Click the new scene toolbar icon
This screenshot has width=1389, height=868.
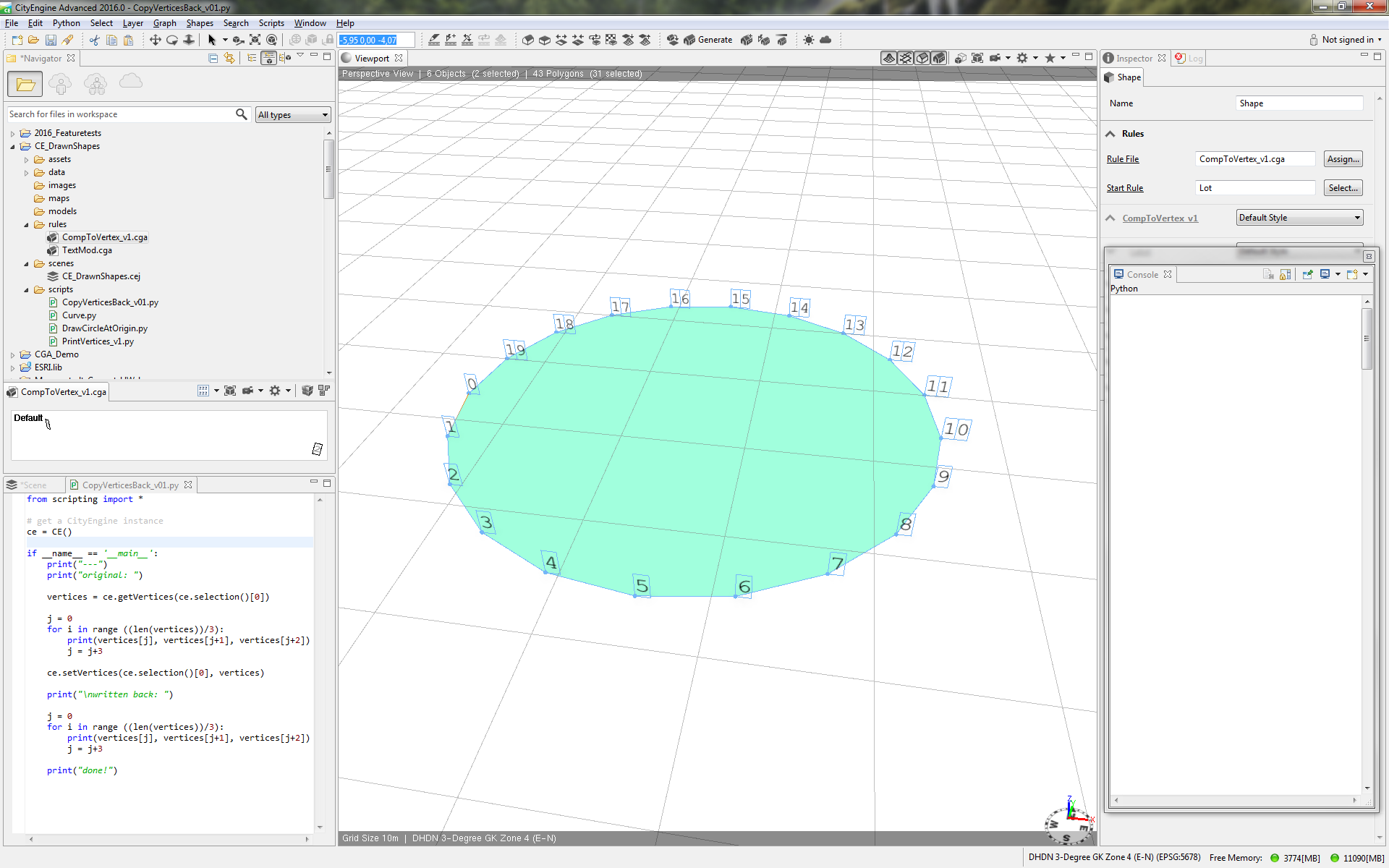pyautogui.click(x=17, y=40)
